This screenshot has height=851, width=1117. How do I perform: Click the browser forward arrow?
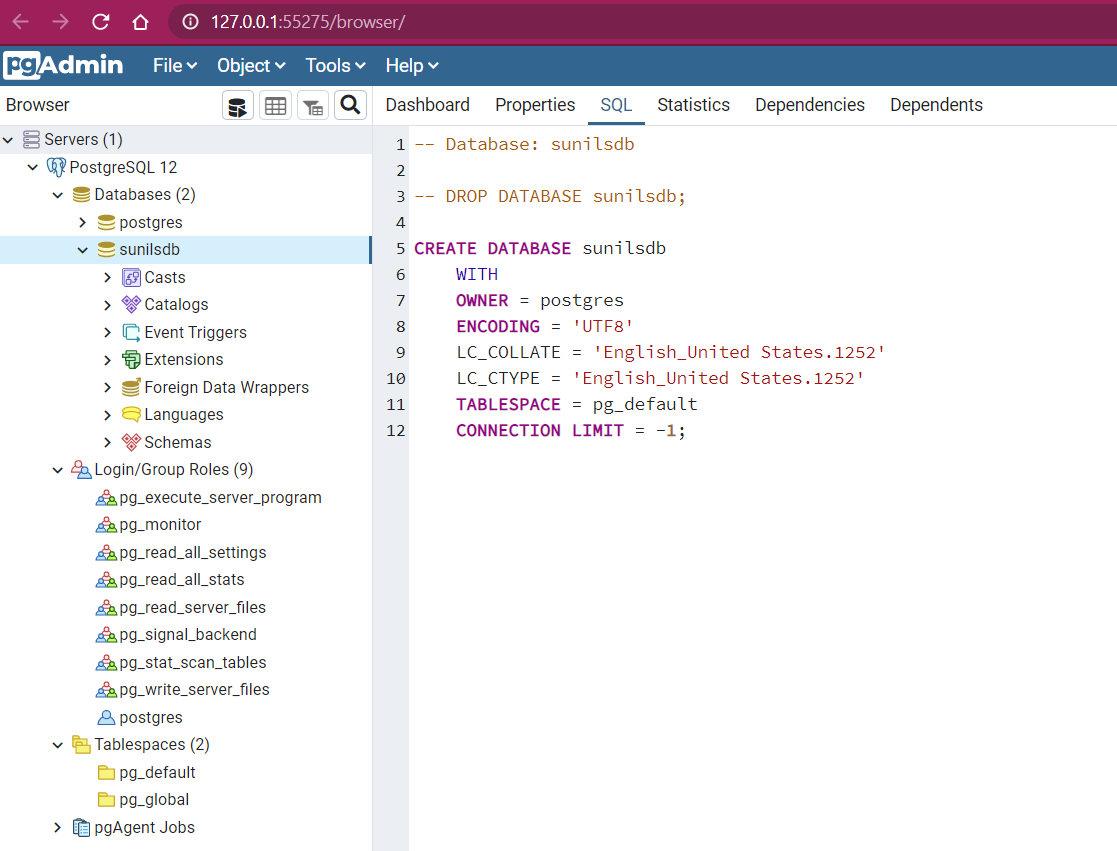pyautogui.click(x=61, y=22)
